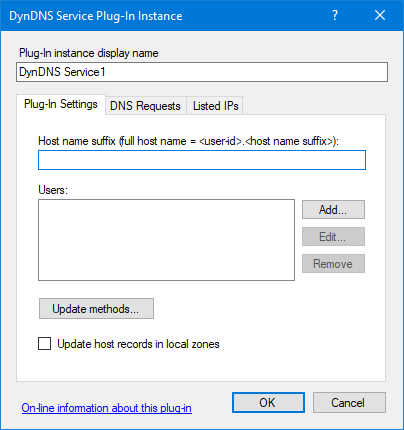Click the question mark help icon
This screenshot has height=430, width=404.
335,15
